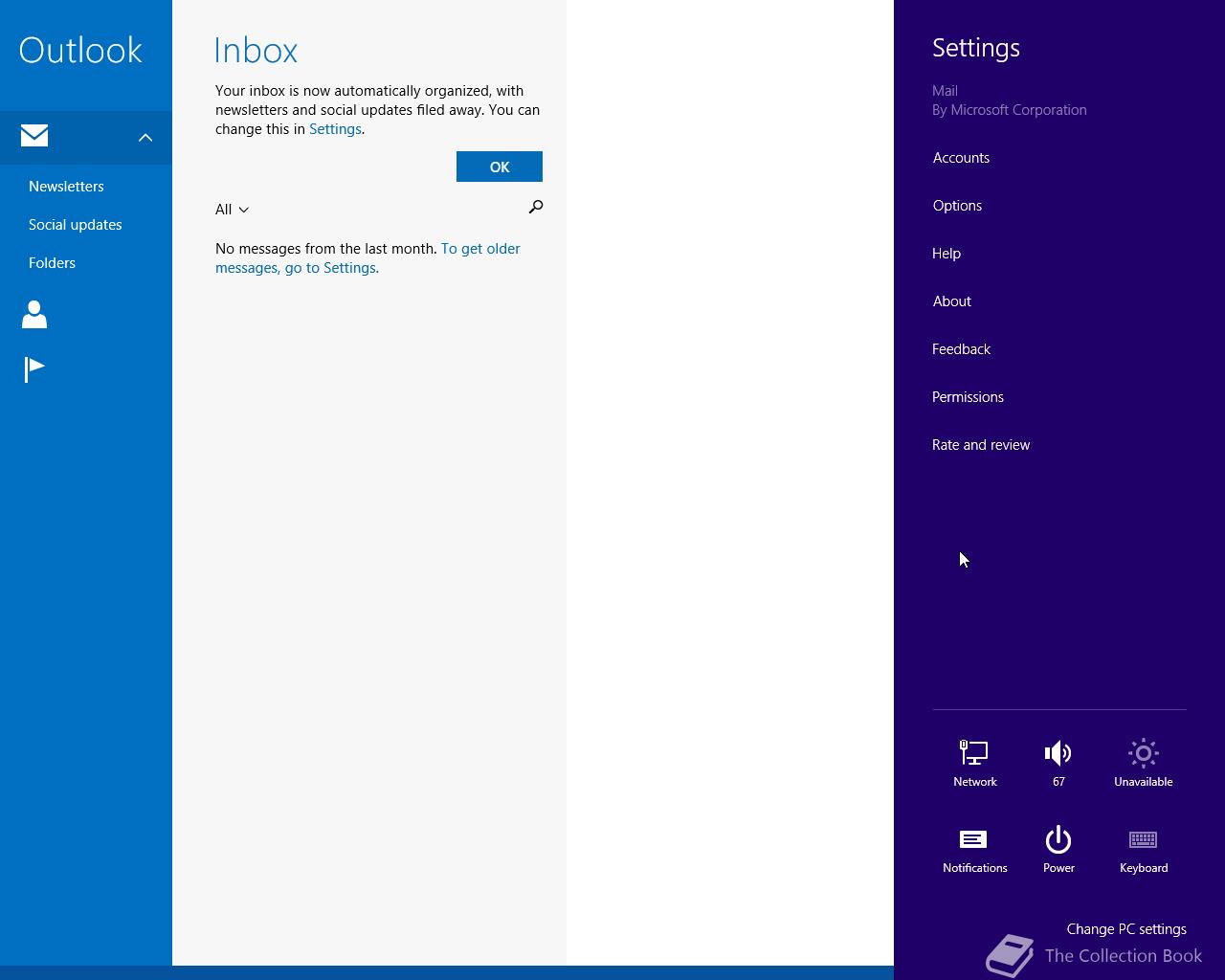This screenshot has width=1225, height=980.
Task: Open Feedback in Settings pane
Action: [961, 349]
